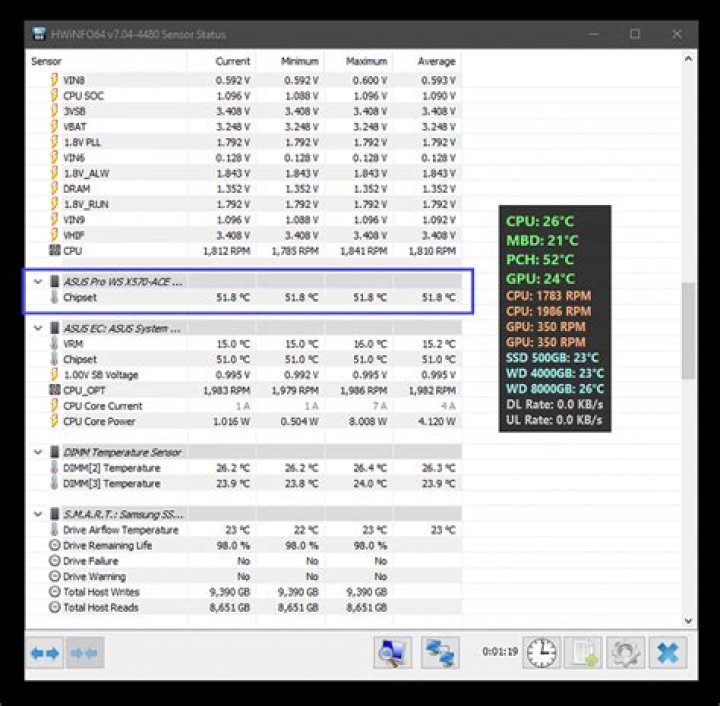The width and height of the screenshot is (720, 706).
Task: Click the Drive Failure status icon
Action: coord(55,561)
